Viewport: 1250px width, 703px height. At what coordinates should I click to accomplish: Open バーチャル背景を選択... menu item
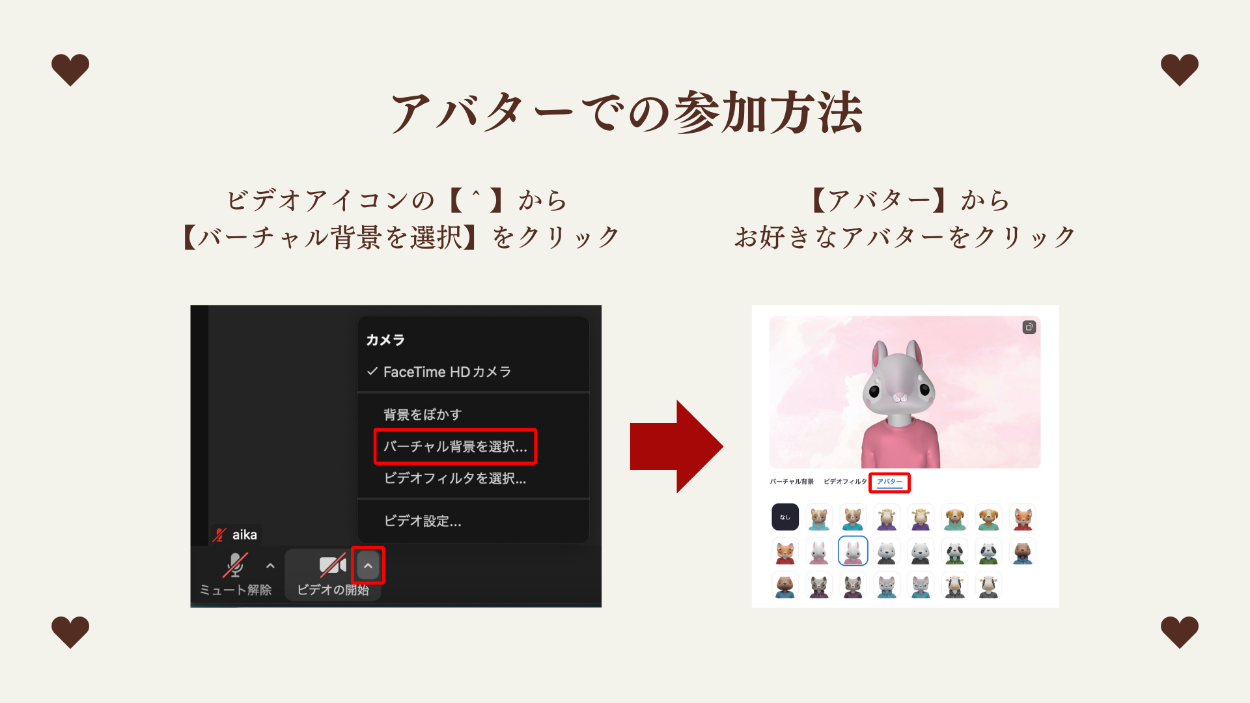[x=455, y=446]
